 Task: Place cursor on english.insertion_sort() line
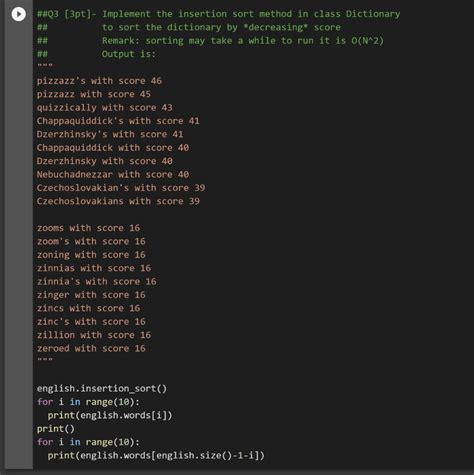point(102,389)
